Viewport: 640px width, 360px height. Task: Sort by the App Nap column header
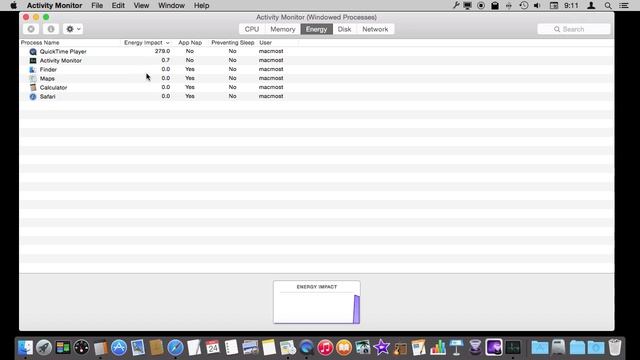(190, 42)
